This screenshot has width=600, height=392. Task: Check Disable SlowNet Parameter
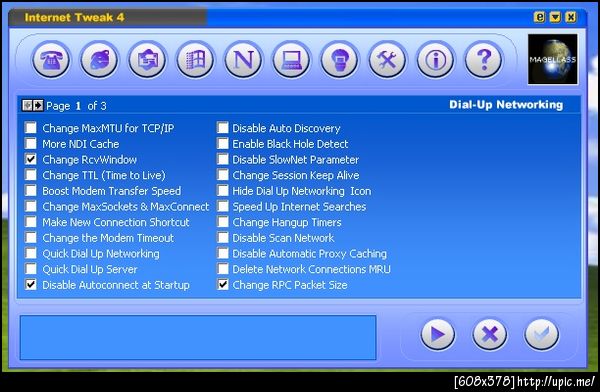(x=223, y=159)
